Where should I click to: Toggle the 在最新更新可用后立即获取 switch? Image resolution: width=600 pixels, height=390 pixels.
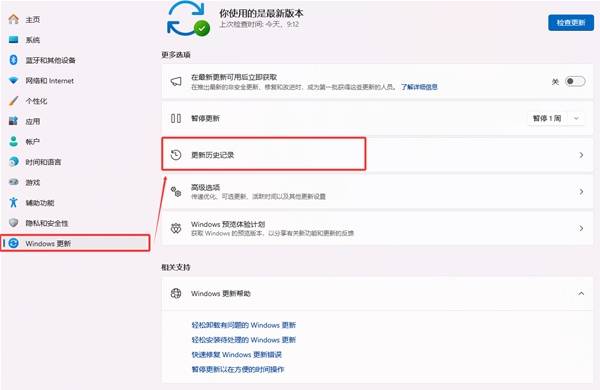click(x=575, y=81)
